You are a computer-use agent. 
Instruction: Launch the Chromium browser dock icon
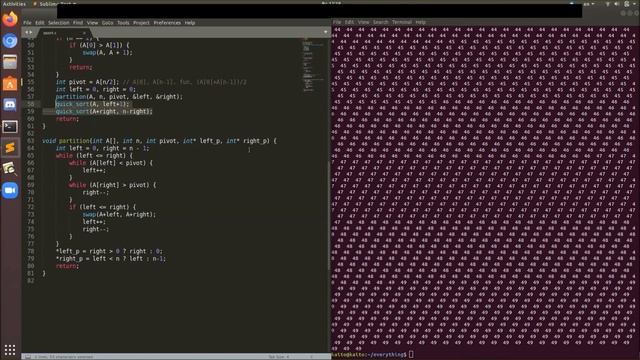click(x=10, y=41)
